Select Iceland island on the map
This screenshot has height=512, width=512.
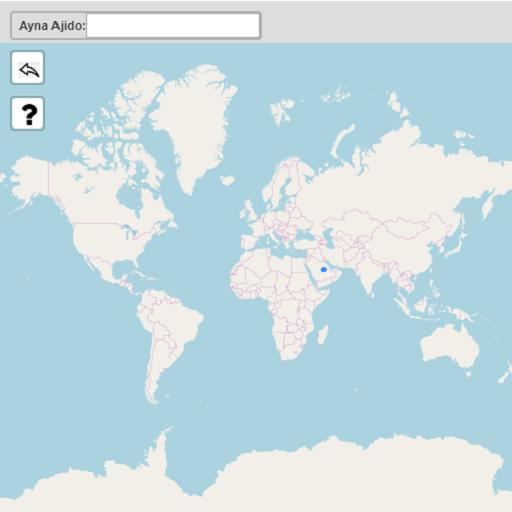pos(228,180)
